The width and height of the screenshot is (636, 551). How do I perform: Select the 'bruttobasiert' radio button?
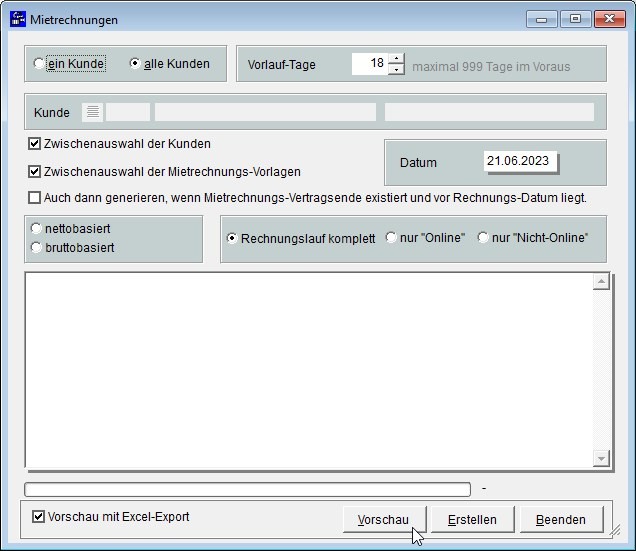(x=36, y=247)
